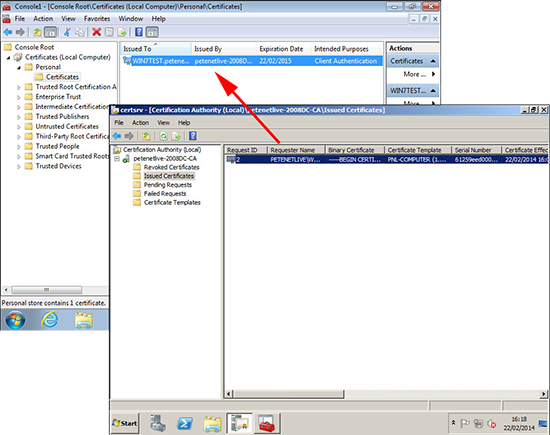
Task: Click the Refresh icon in certsrv toolbar
Action: [x=163, y=136]
